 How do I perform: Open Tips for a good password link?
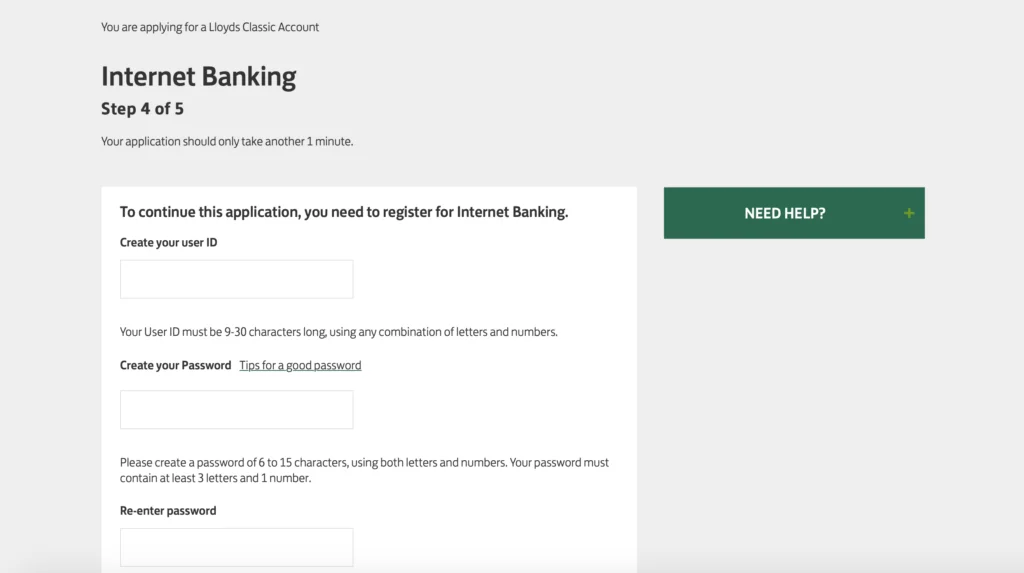[x=300, y=365]
